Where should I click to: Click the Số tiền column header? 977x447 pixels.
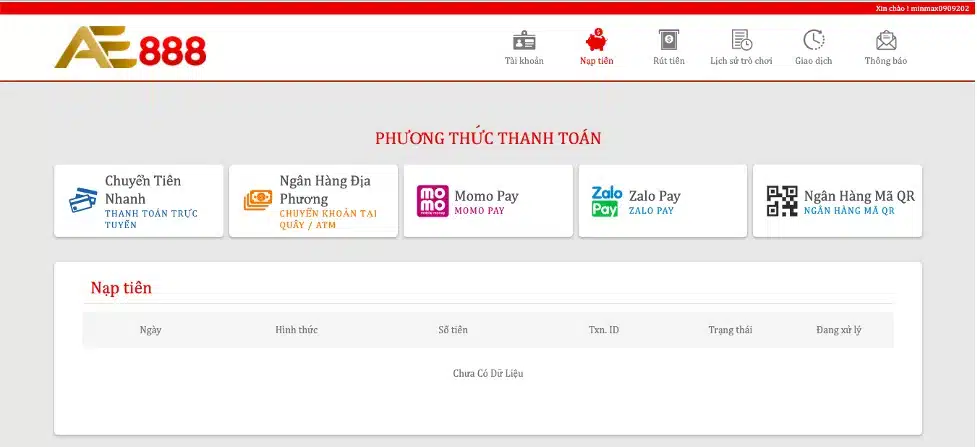point(453,330)
